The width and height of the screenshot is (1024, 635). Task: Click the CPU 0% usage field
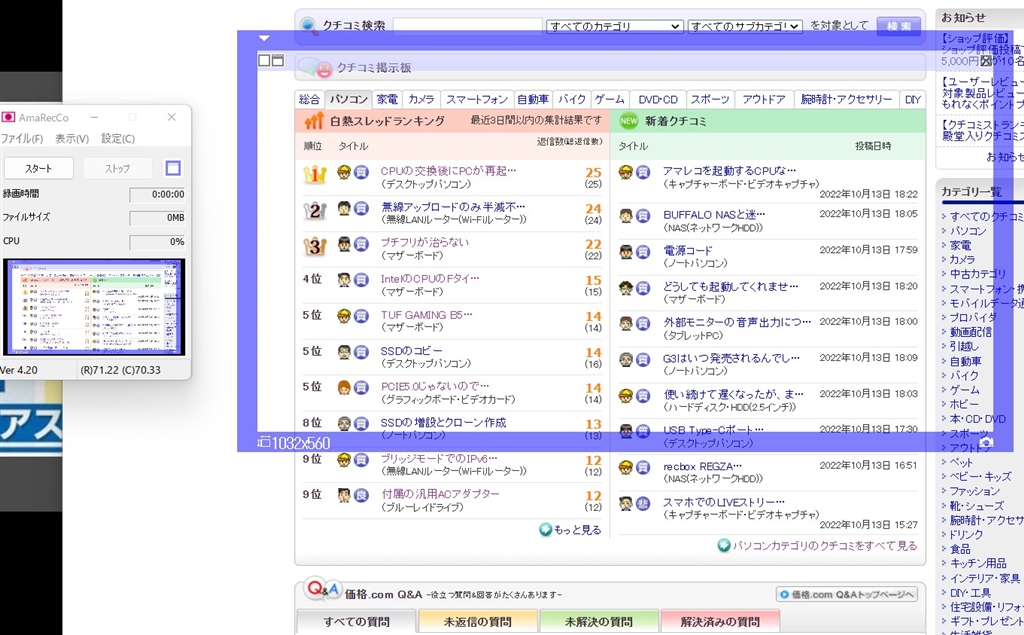click(157, 242)
